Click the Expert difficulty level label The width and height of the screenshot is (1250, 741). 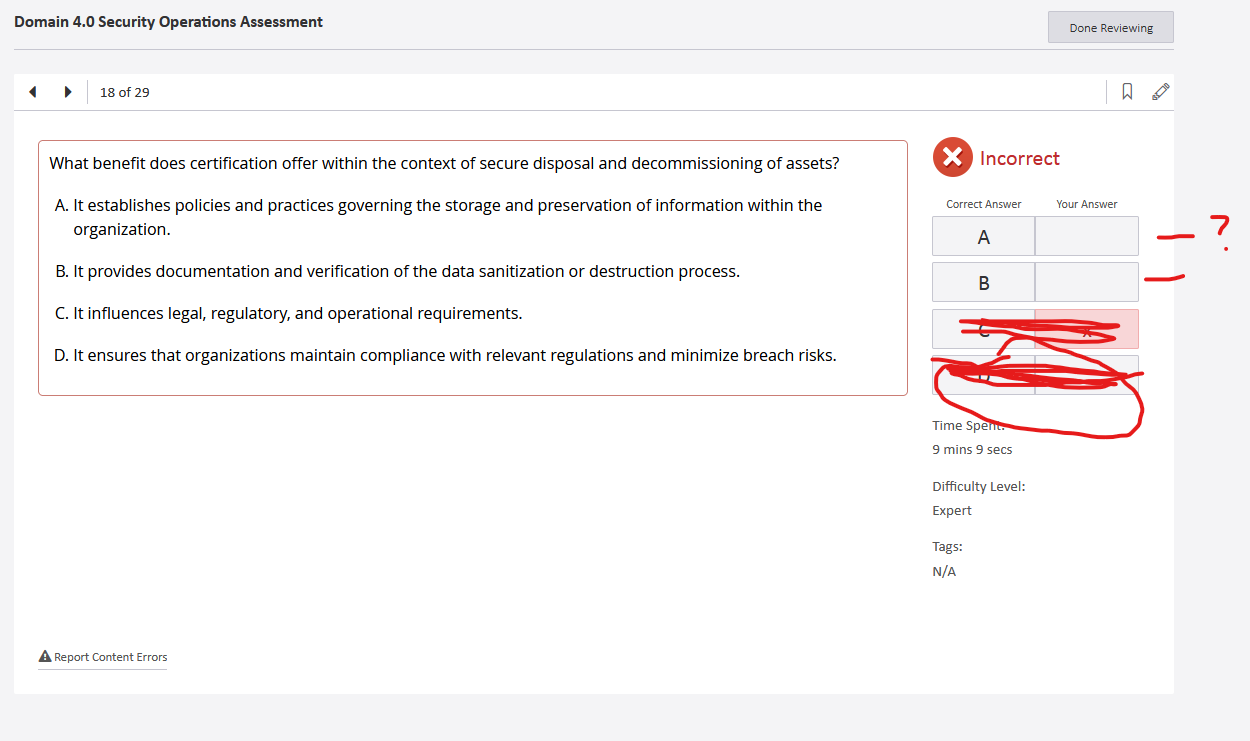pos(951,510)
